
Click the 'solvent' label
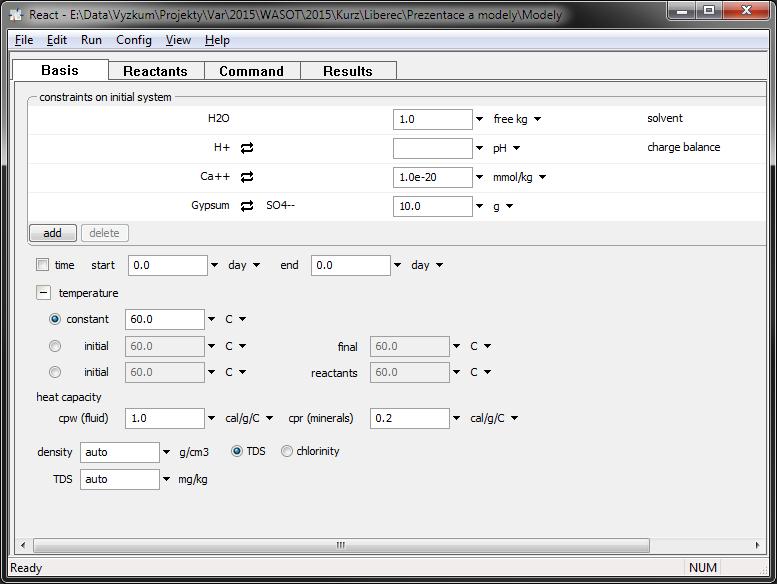tap(665, 118)
